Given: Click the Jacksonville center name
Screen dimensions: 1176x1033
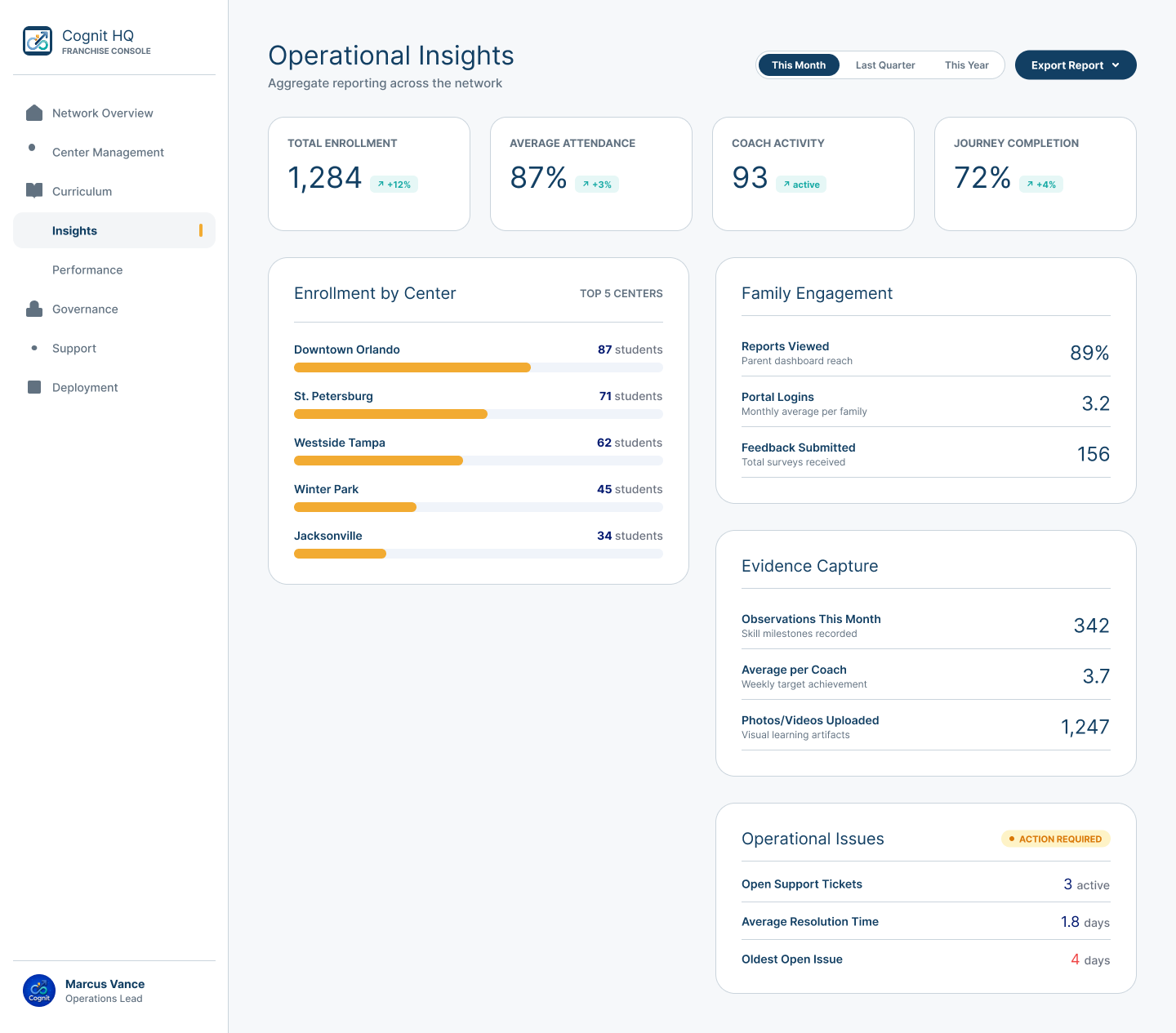Looking at the screenshot, I should (x=328, y=536).
